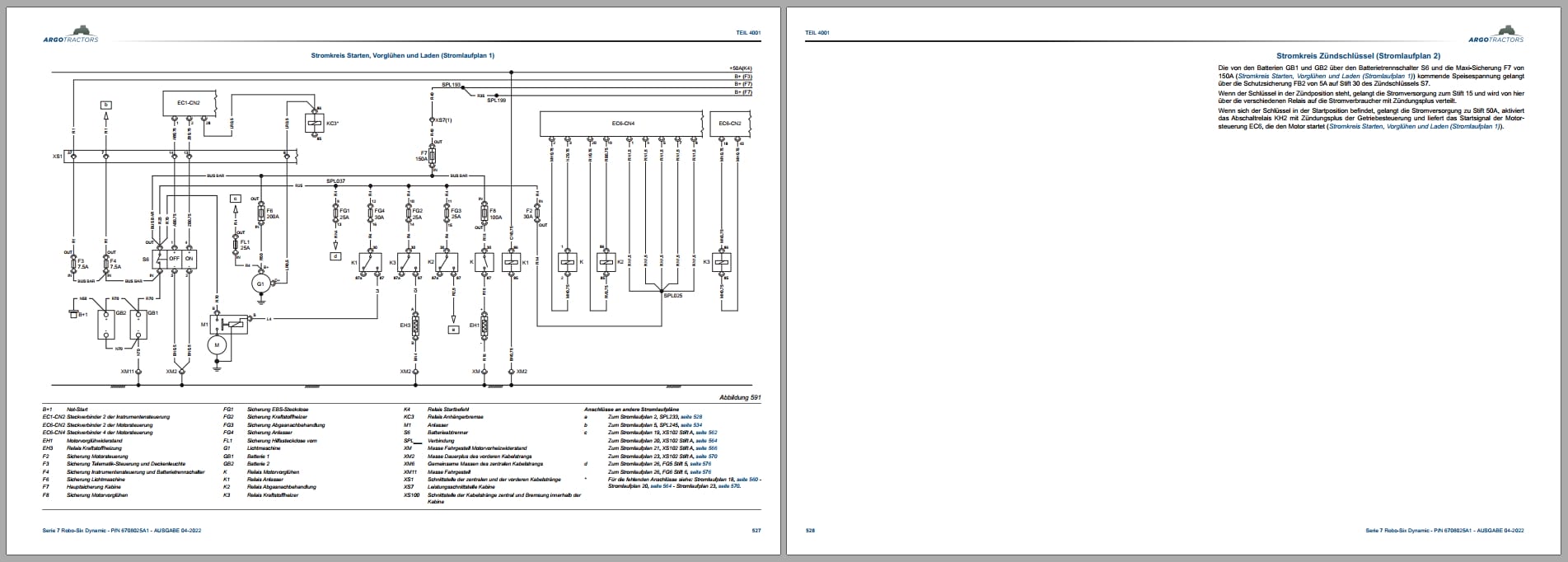Select the KC3* relay symbol
The image size is (1568, 562).
click(313, 124)
